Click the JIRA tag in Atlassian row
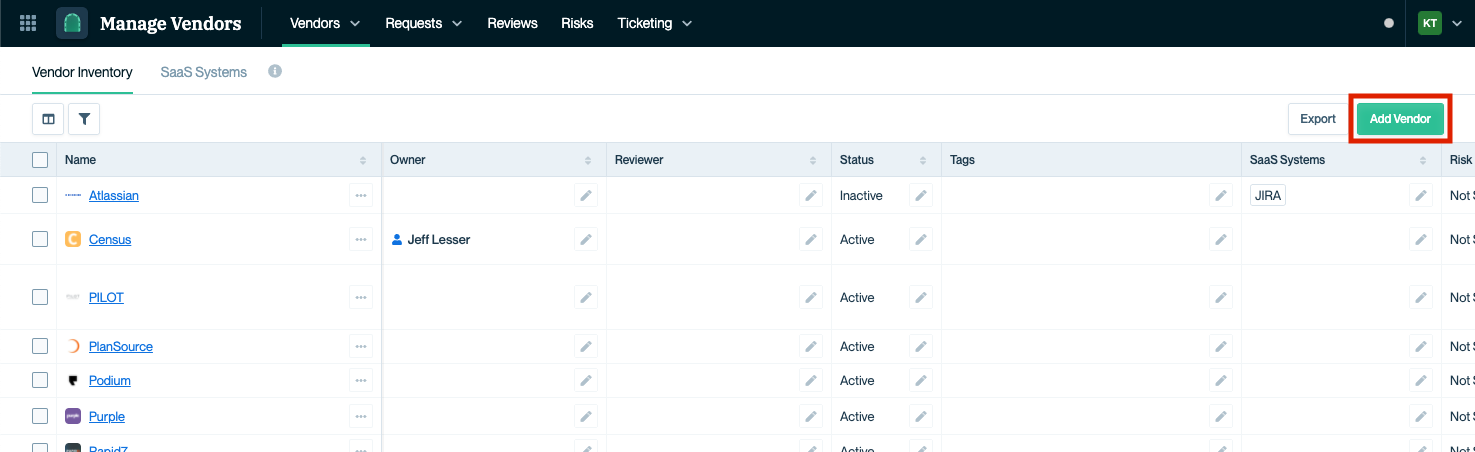The width and height of the screenshot is (1475, 452). [x=1268, y=195]
